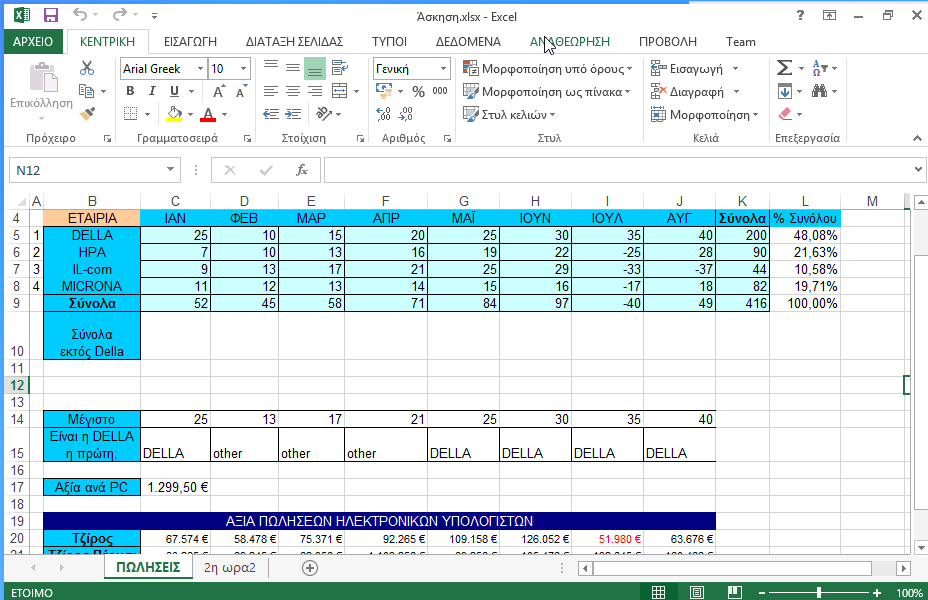
Task: Merge and center the selected cells
Action: [x=340, y=91]
